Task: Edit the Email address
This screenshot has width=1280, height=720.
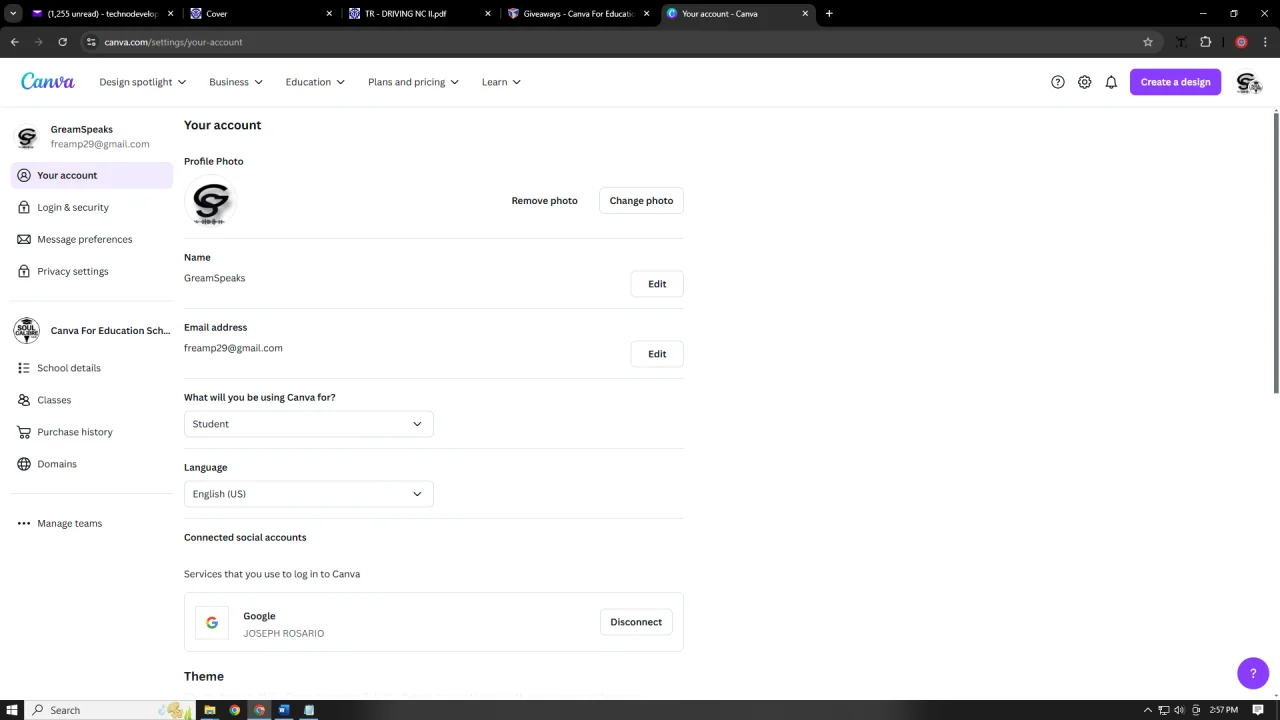Action: (x=657, y=354)
